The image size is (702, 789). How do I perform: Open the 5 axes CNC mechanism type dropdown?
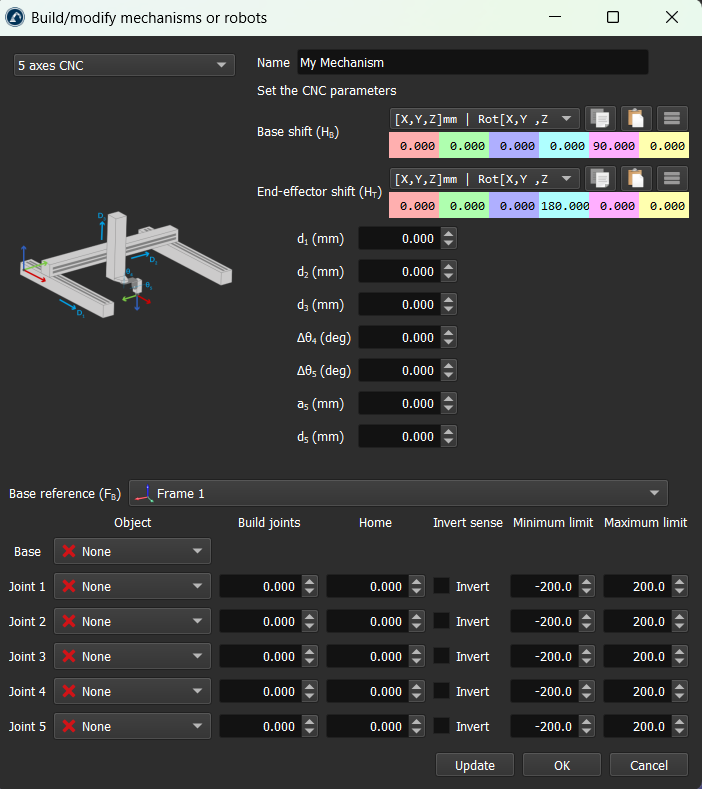point(124,66)
